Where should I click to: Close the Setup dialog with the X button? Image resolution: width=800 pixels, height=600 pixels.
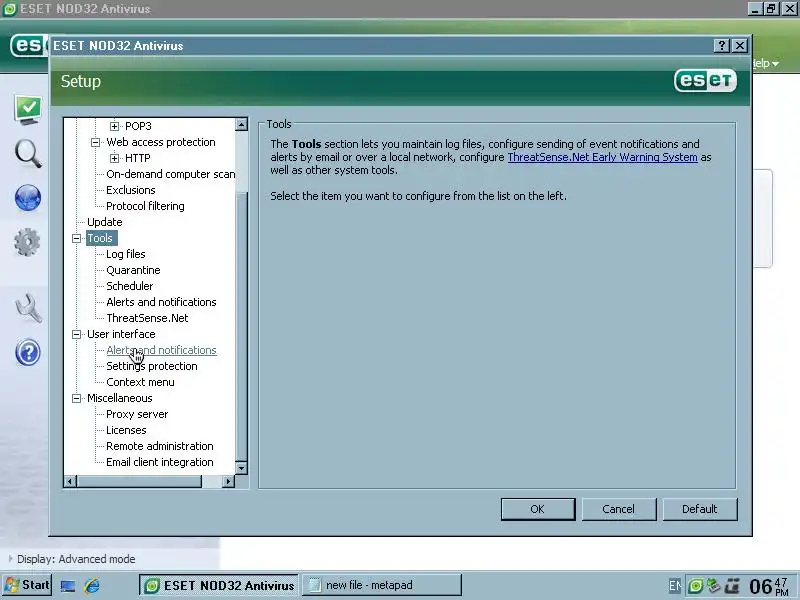pyautogui.click(x=739, y=45)
